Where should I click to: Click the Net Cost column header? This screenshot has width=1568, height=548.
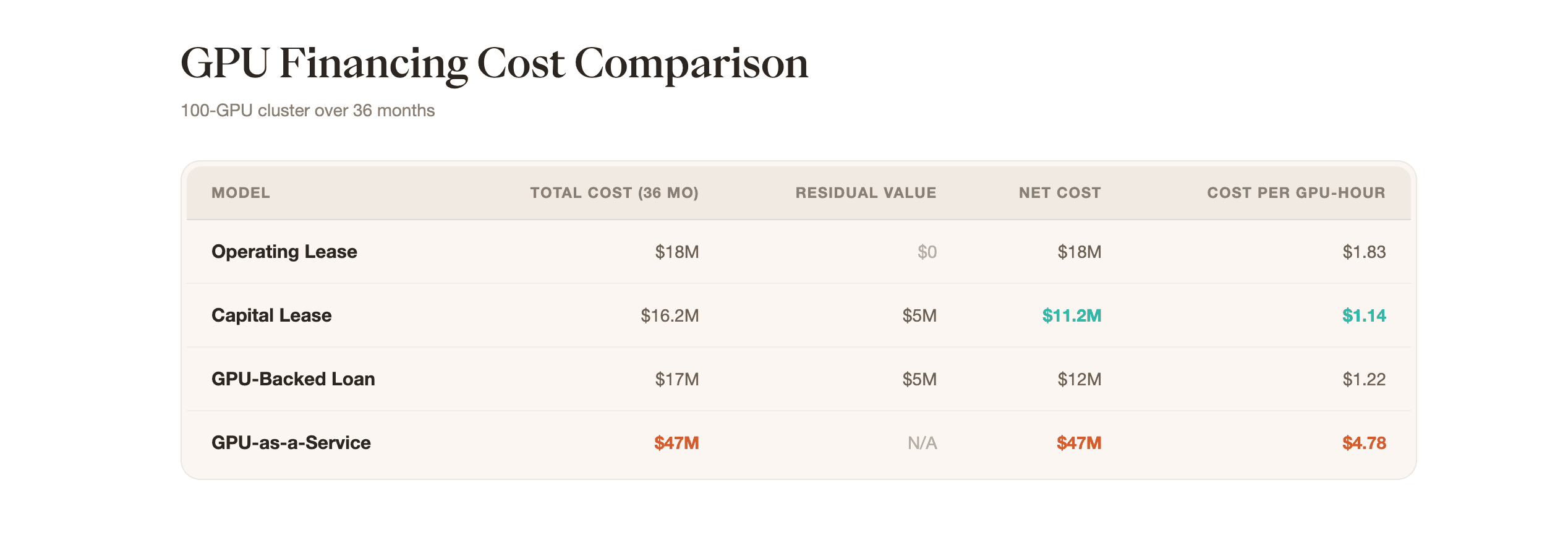click(1060, 193)
